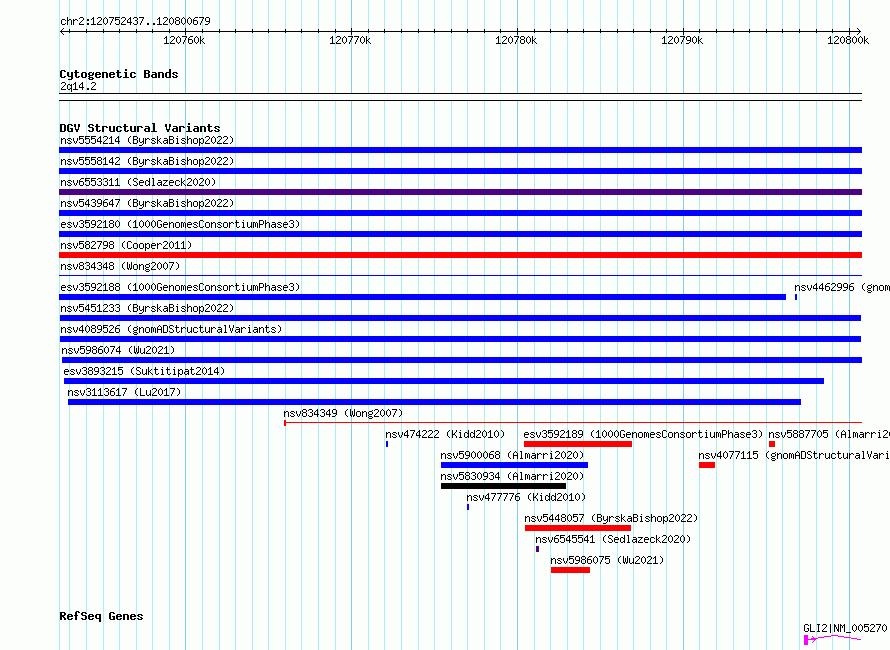Click the magenta GLI2 gene glyph
890x650 pixels.
click(833, 640)
